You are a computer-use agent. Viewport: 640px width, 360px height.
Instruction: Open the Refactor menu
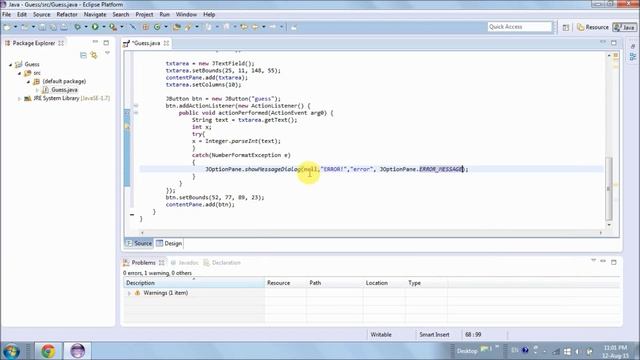pyautogui.click(x=67, y=14)
